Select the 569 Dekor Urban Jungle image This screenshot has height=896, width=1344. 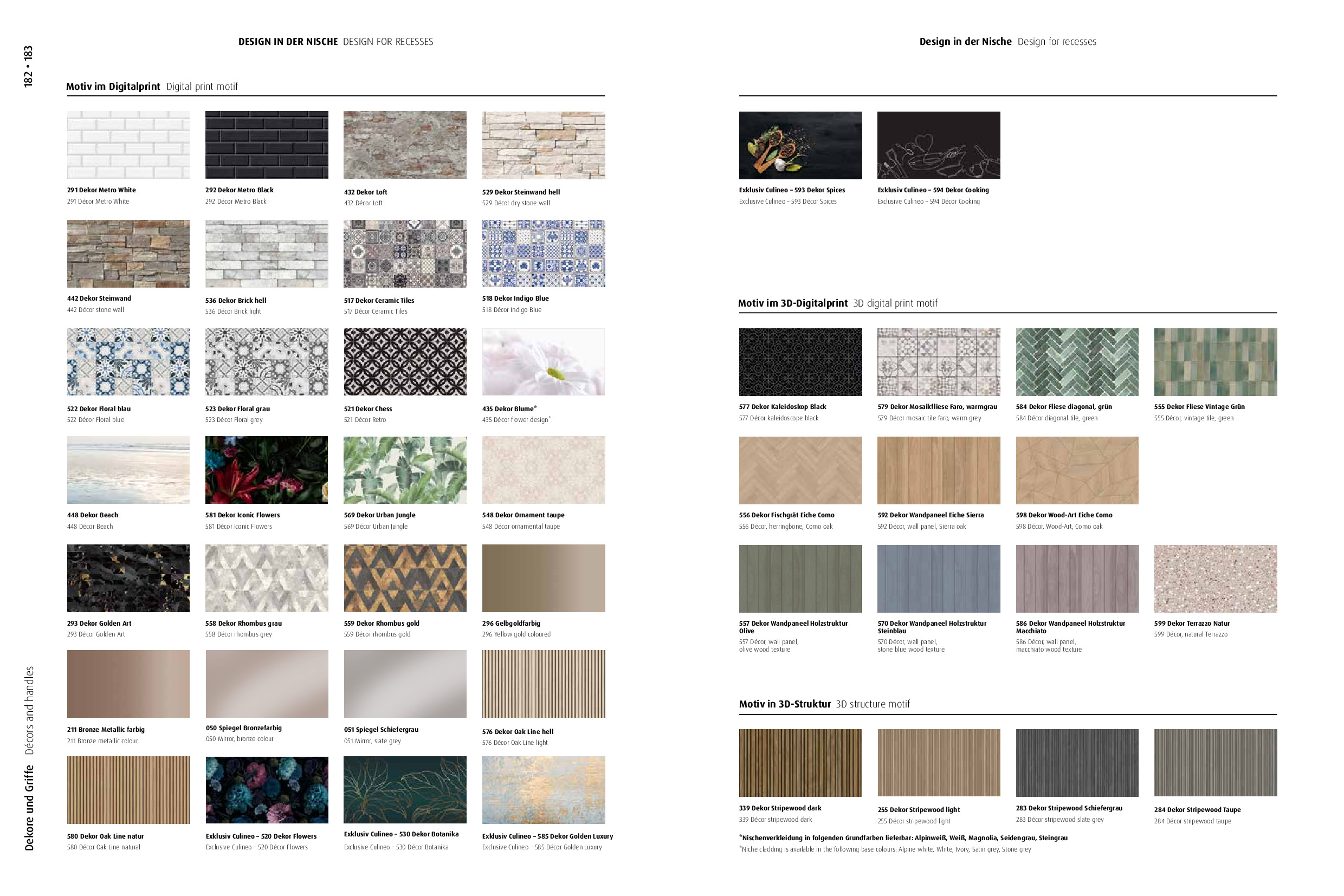[405, 470]
